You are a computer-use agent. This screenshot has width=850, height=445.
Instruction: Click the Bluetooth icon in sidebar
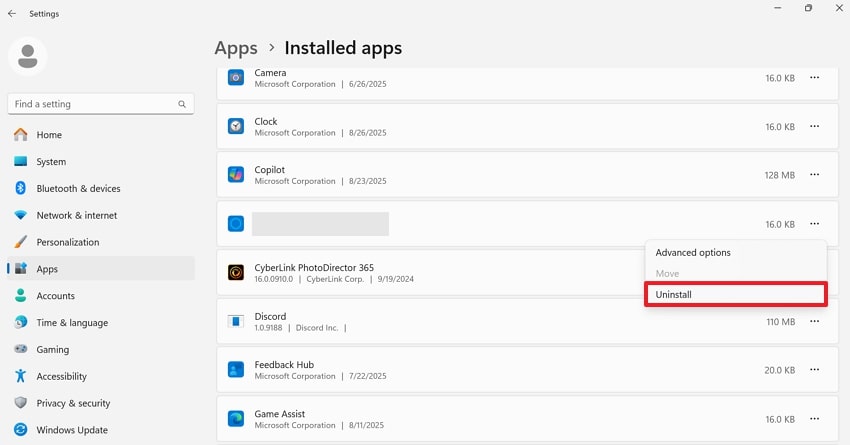click(21, 188)
